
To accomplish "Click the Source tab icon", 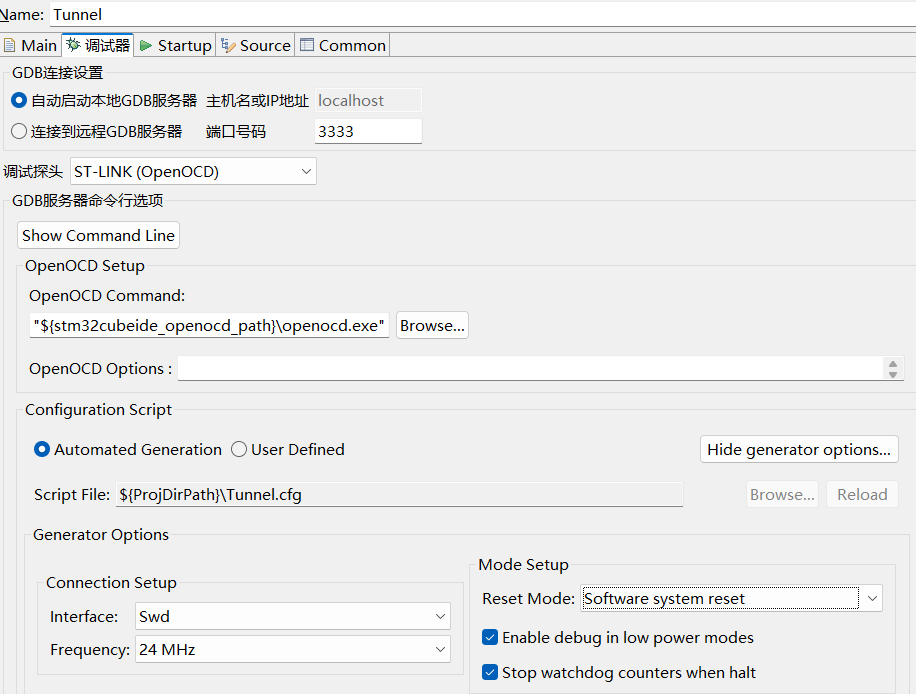I will click(x=228, y=45).
